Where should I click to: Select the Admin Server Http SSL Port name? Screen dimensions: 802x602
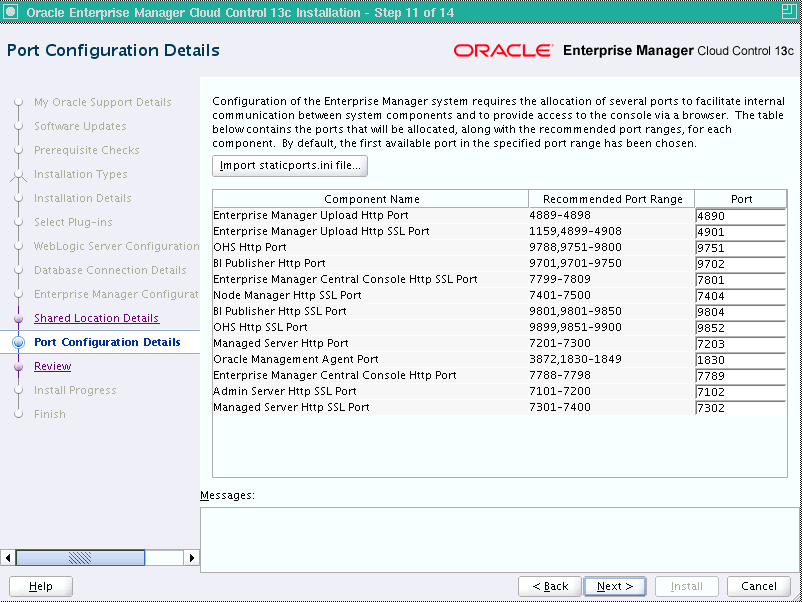pos(284,391)
